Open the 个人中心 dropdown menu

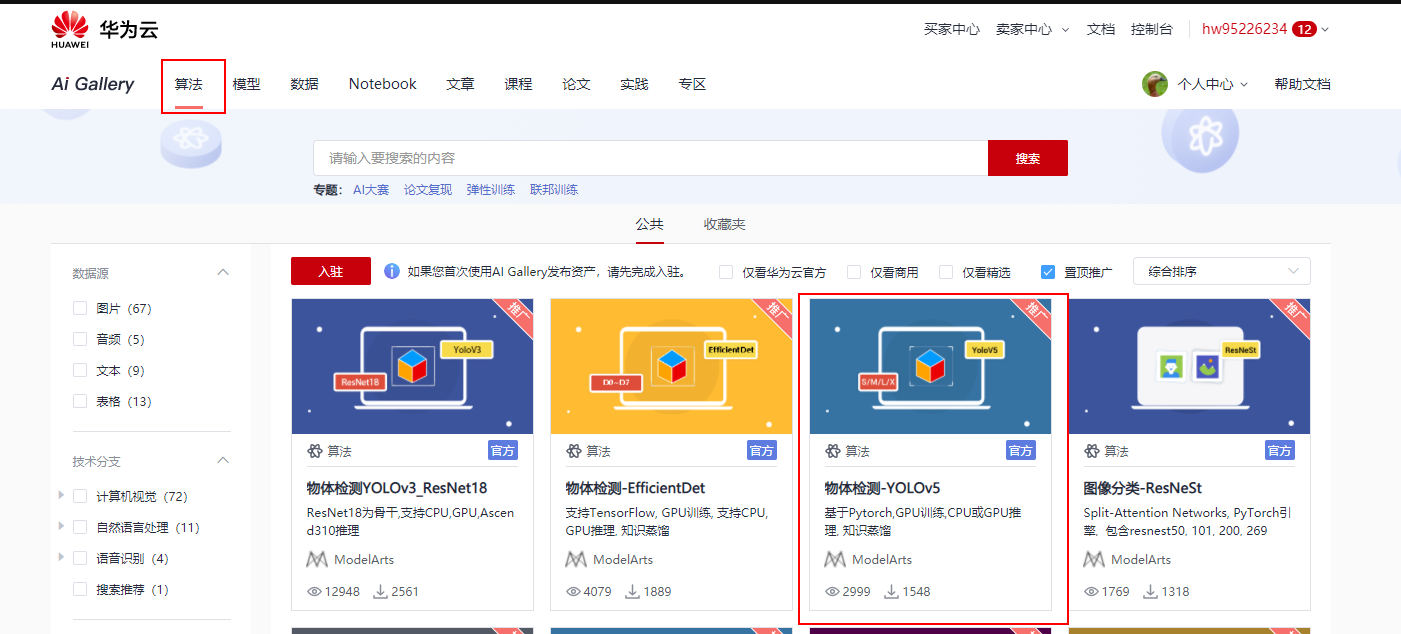point(1213,84)
